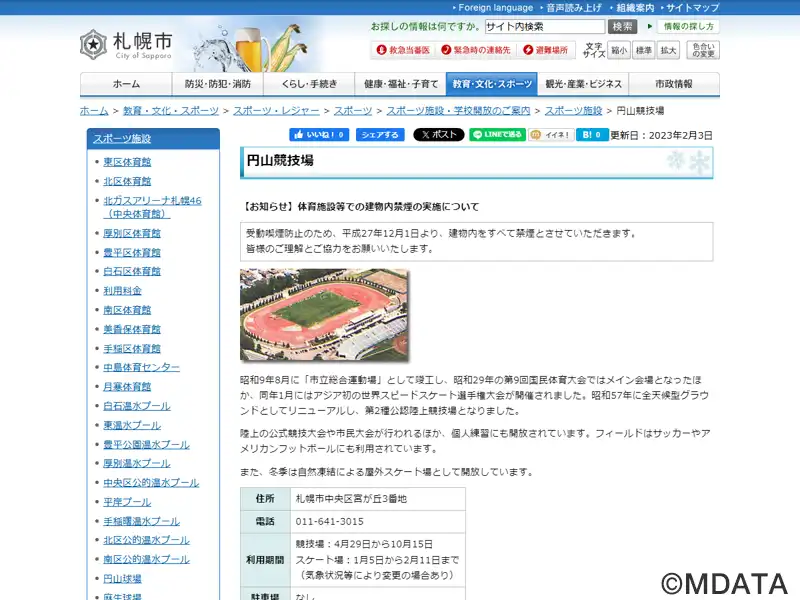800x600 pixels.
Task: Click the LINEで送る button
Action: 497,135
